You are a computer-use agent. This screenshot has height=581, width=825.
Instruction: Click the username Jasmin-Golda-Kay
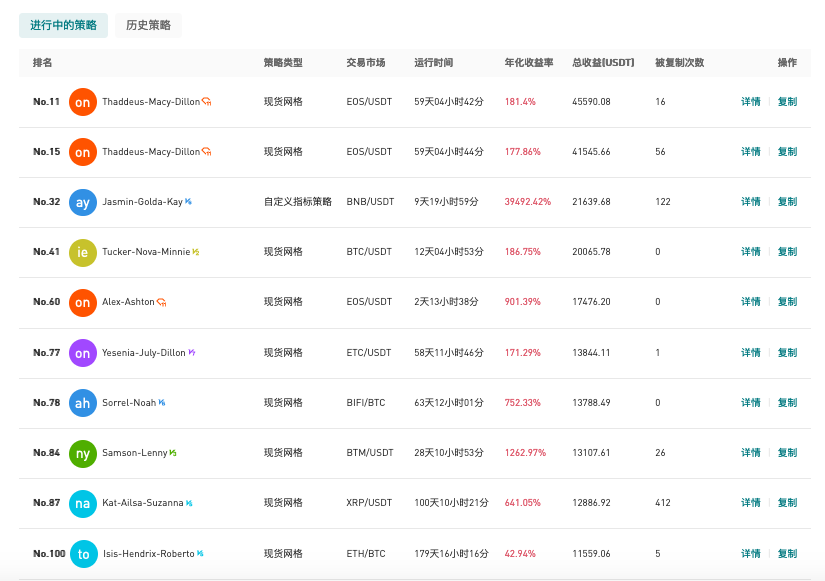tap(142, 202)
